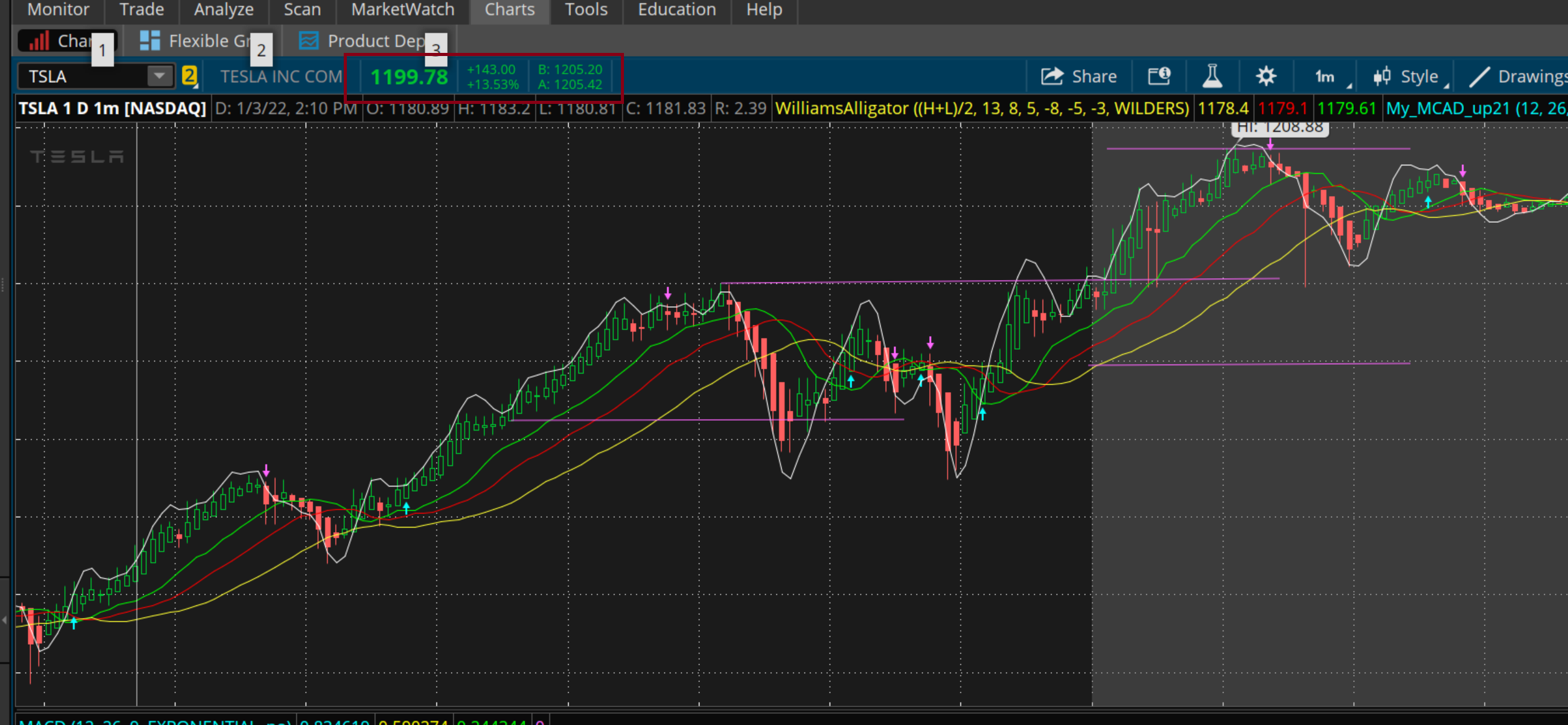Open chart settings gear icon
The image size is (1568, 725).
coord(1265,77)
